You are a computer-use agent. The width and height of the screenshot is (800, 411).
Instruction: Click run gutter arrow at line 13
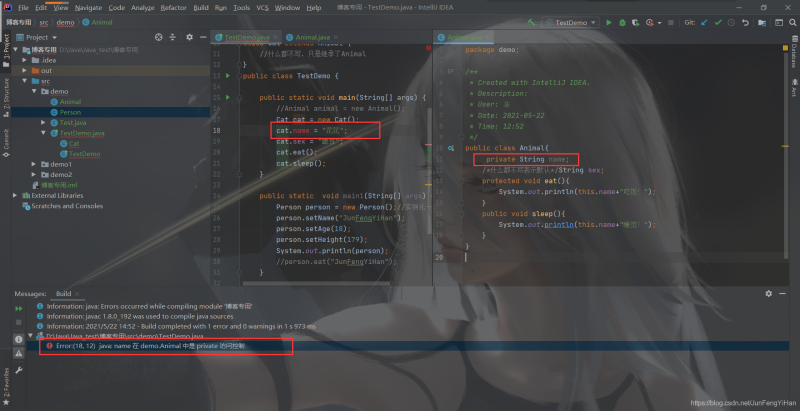pyautogui.click(x=228, y=75)
